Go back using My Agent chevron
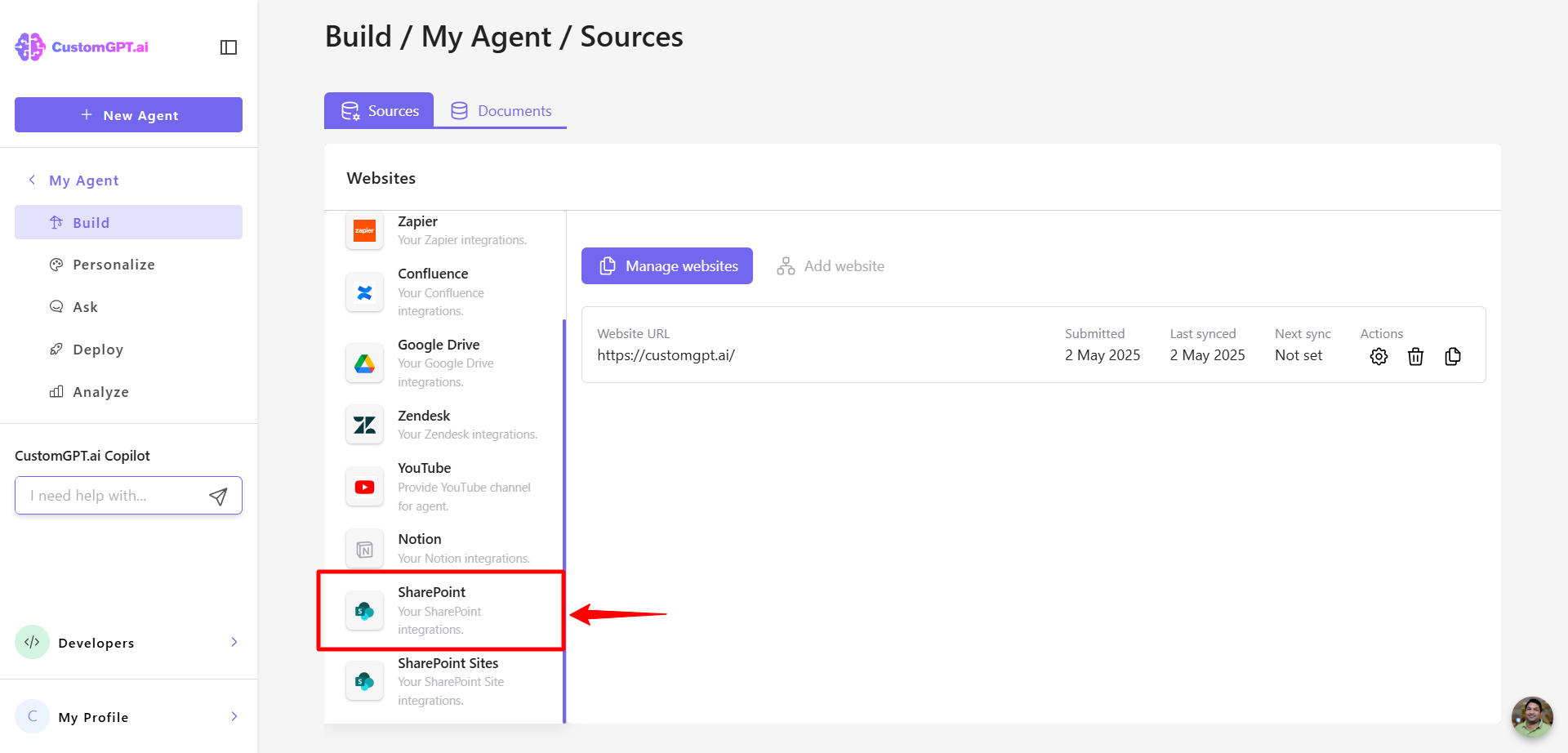The image size is (1568, 753). click(32, 180)
